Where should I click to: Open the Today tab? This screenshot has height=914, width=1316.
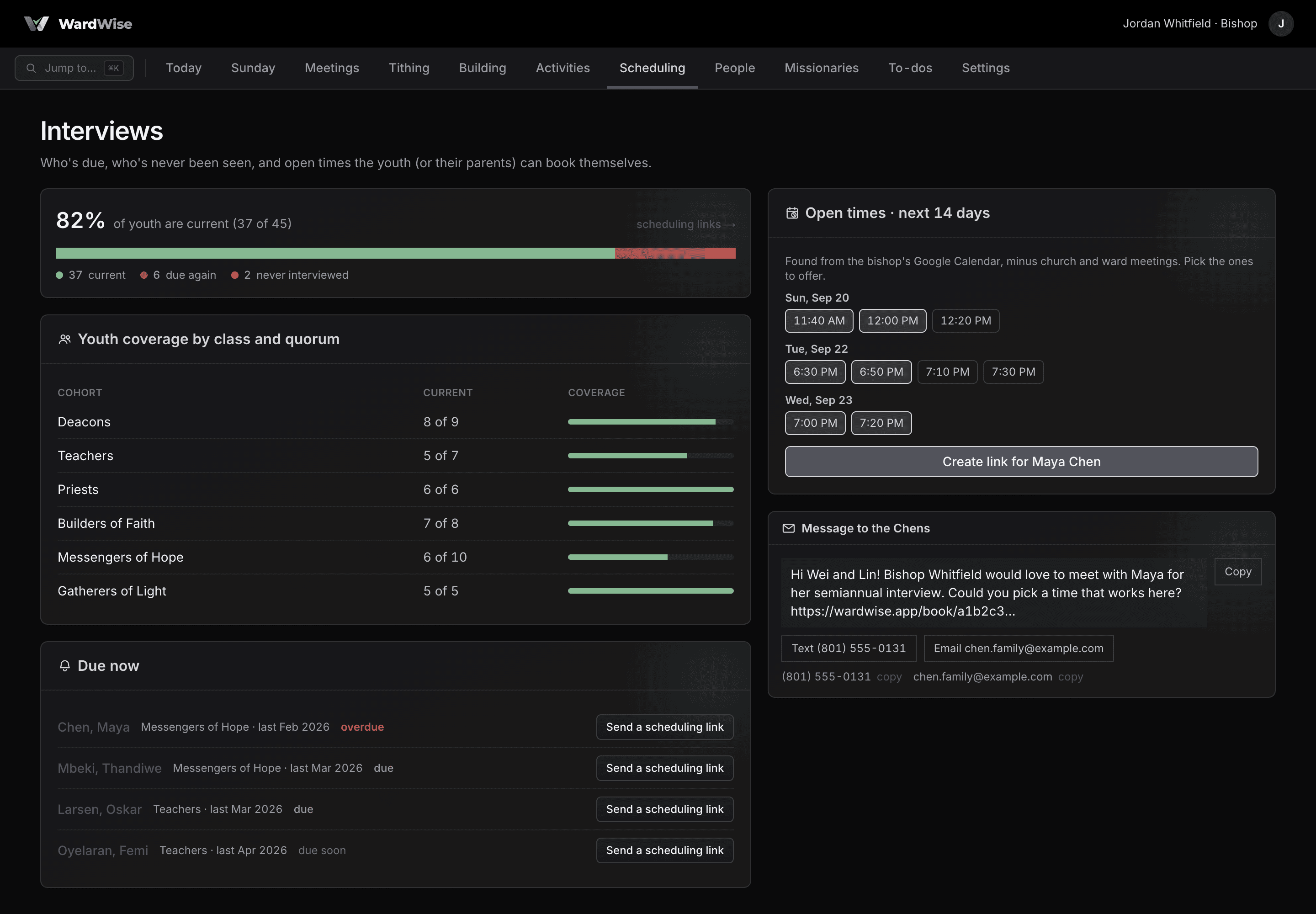coord(184,68)
